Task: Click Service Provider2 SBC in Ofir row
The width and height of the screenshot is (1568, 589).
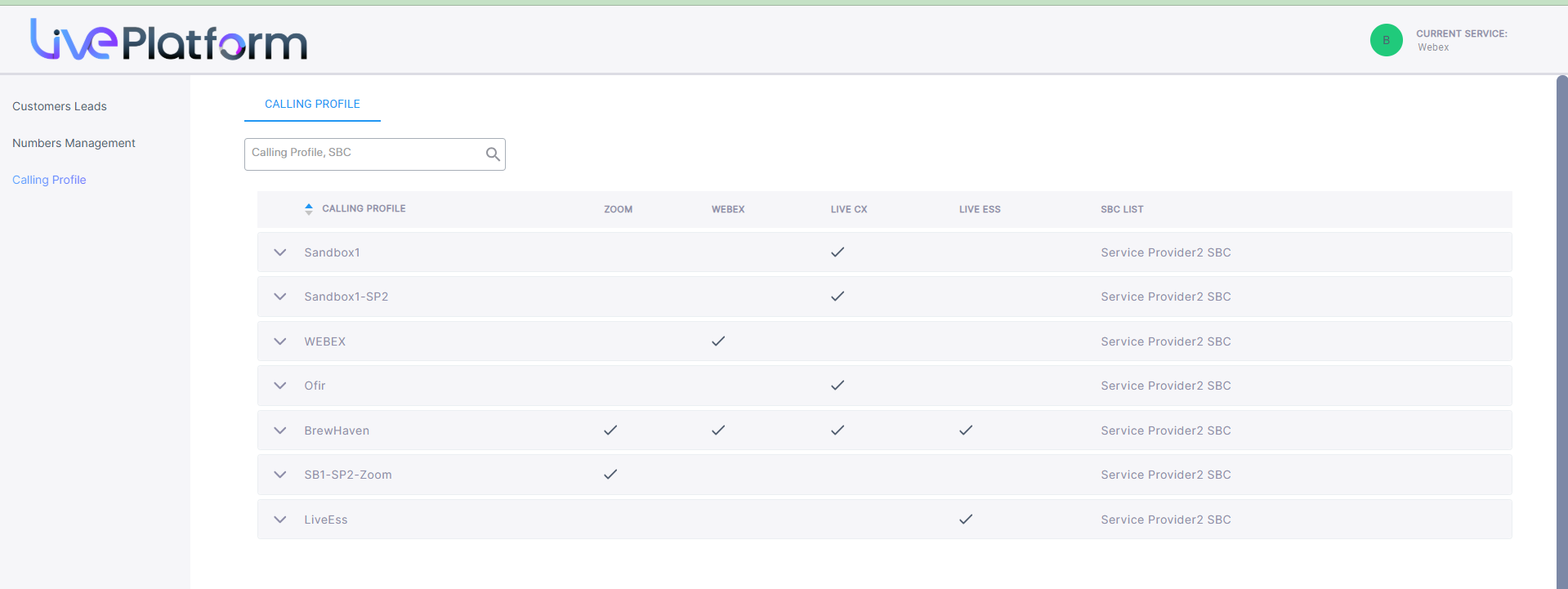Action: tap(1166, 386)
